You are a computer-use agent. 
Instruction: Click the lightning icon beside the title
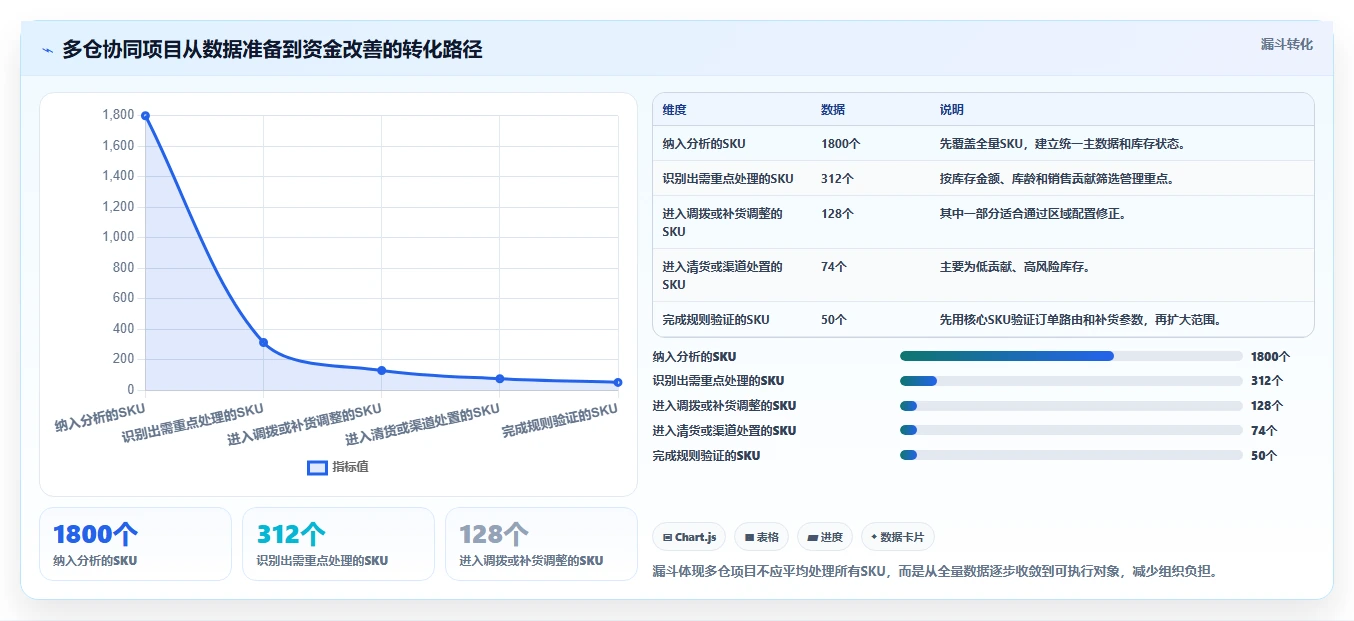(48, 50)
